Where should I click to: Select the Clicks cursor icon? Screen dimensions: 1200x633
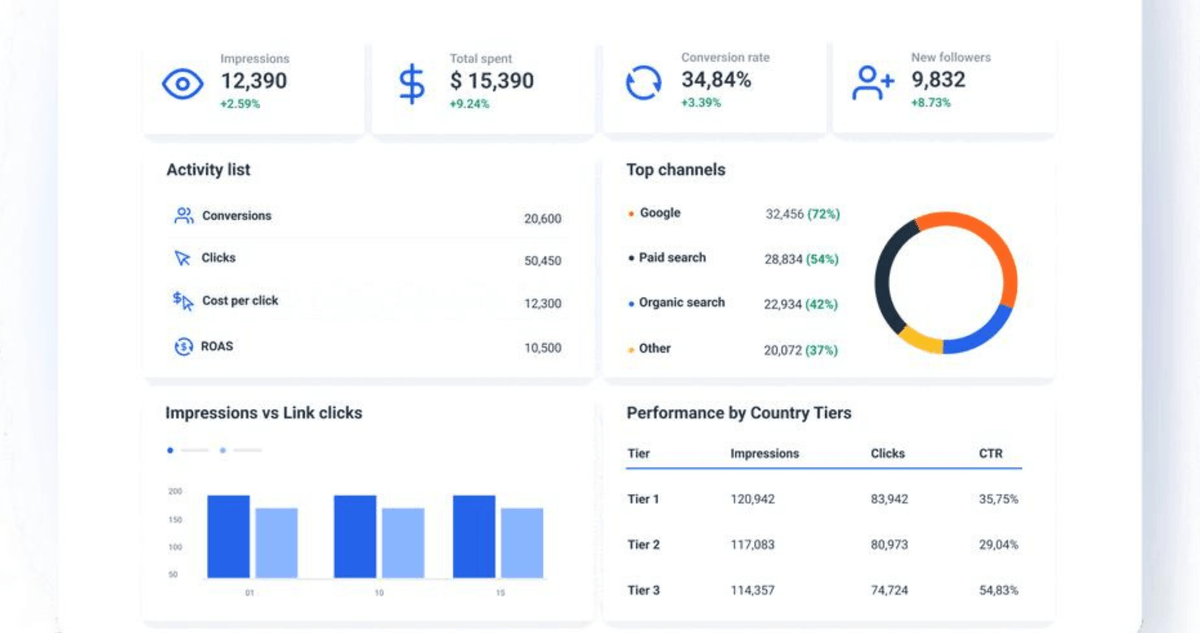pyautogui.click(x=182, y=258)
